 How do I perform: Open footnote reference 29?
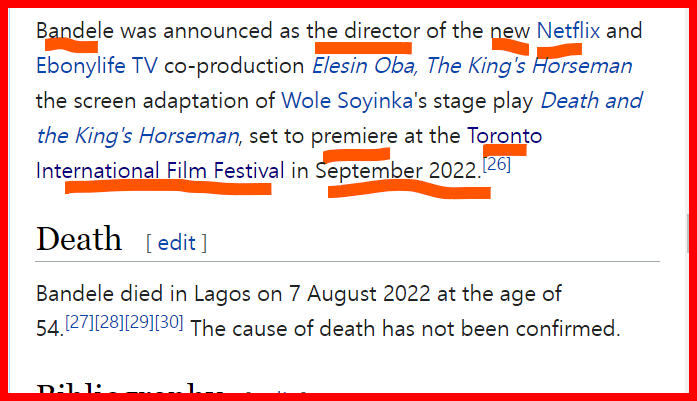[138, 322]
